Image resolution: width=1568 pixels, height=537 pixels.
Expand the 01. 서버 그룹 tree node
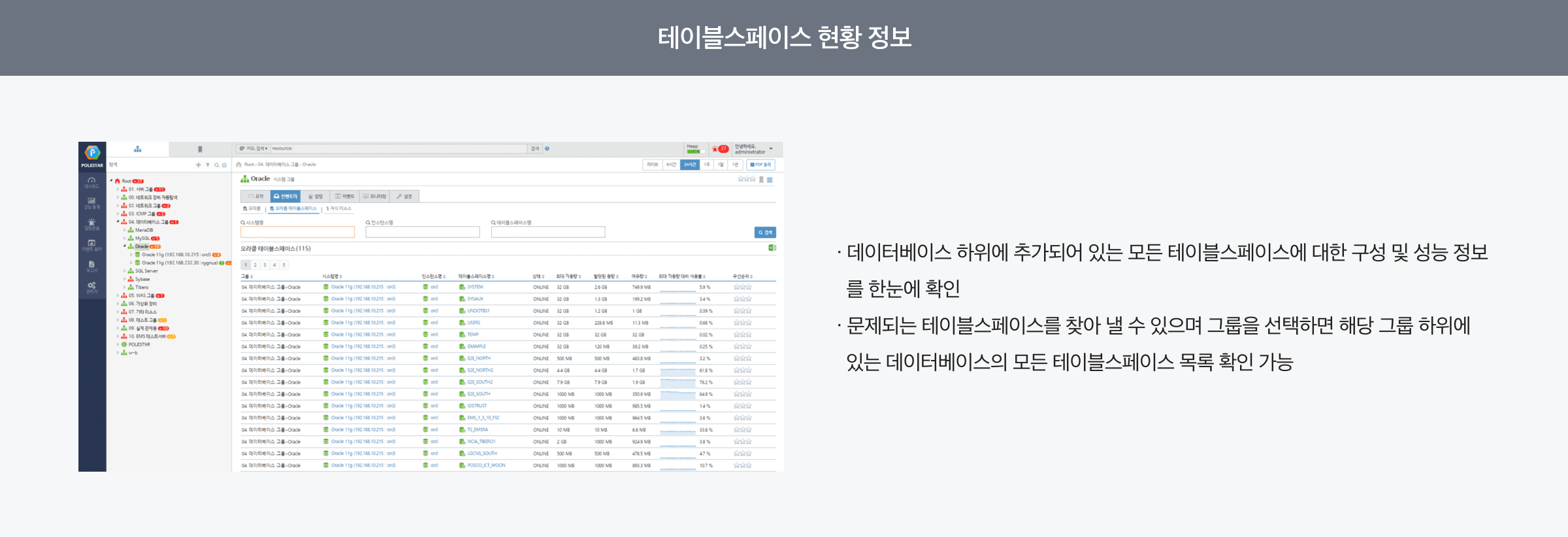click(118, 189)
